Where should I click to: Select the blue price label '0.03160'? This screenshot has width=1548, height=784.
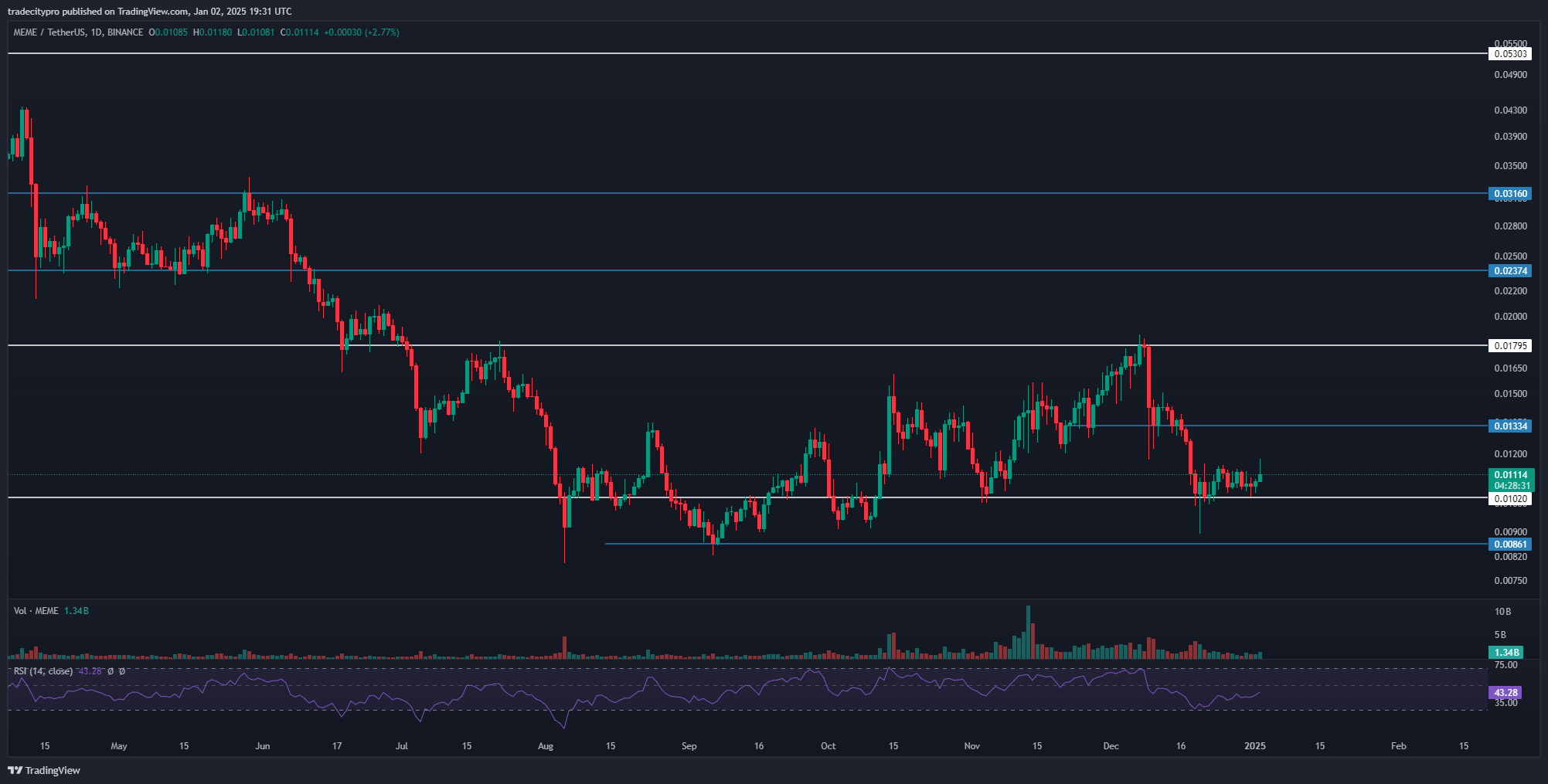coord(1509,194)
